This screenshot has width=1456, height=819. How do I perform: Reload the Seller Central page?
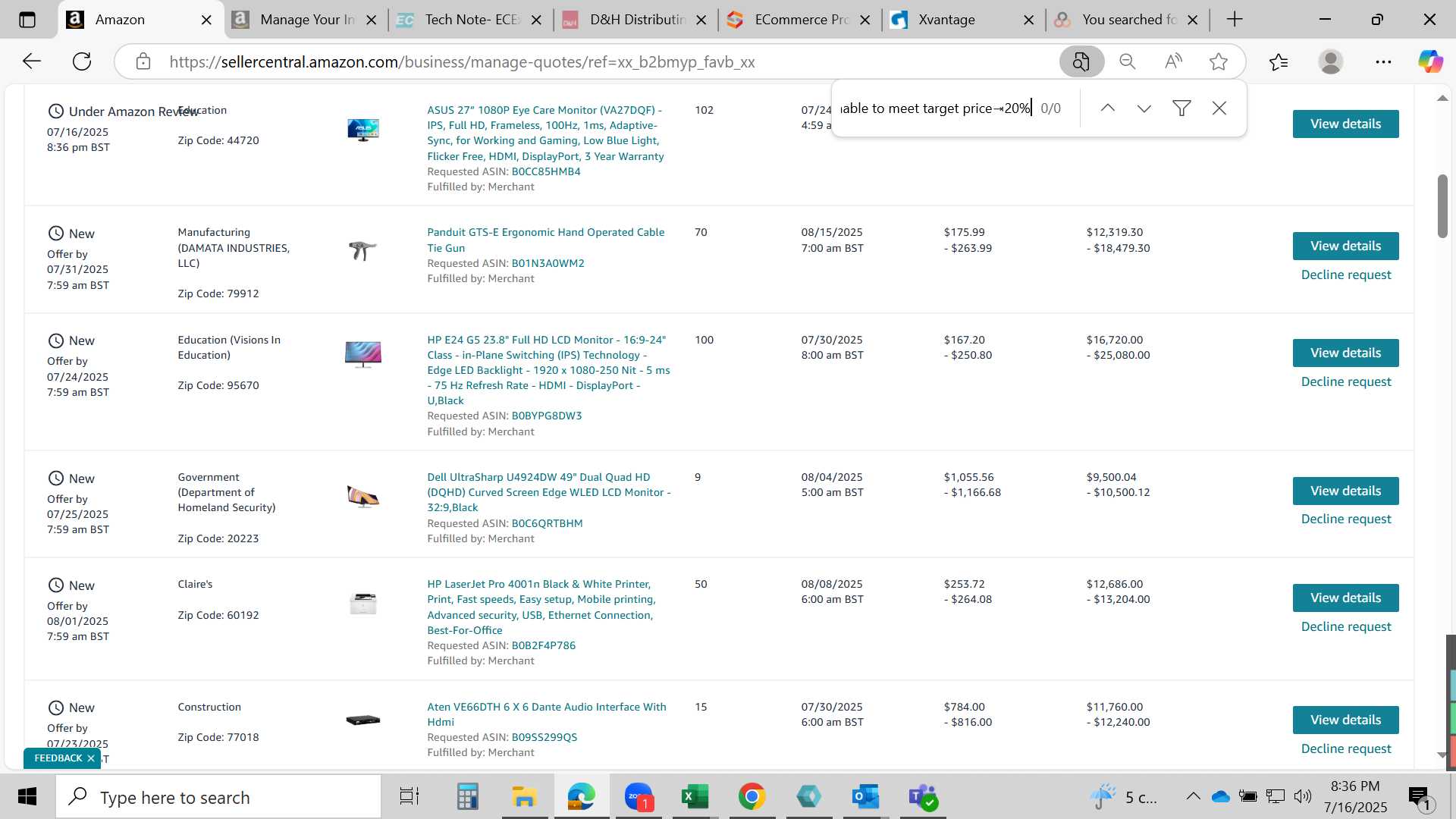(82, 61)
